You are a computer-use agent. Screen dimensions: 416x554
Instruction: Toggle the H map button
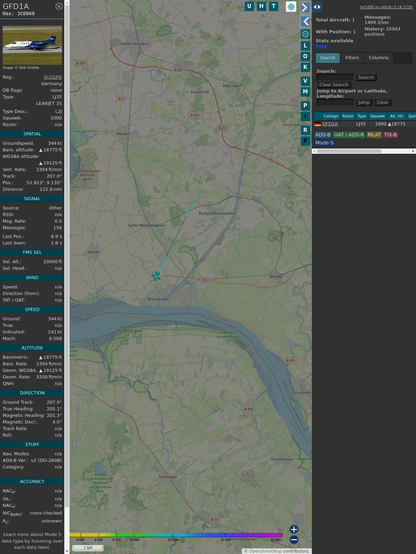coord(261,6)
